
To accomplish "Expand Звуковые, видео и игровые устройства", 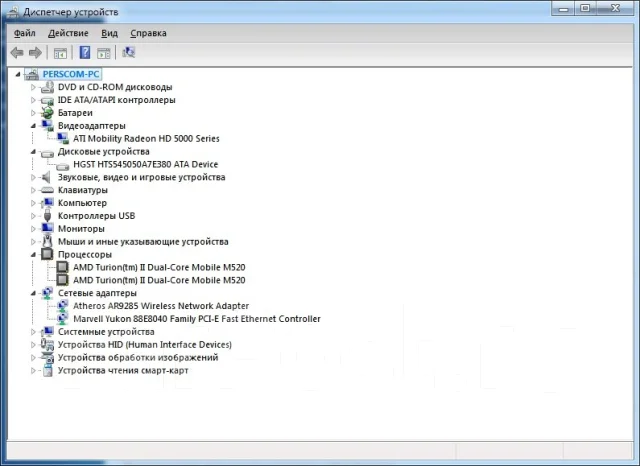I will click(x=33, y=177).
